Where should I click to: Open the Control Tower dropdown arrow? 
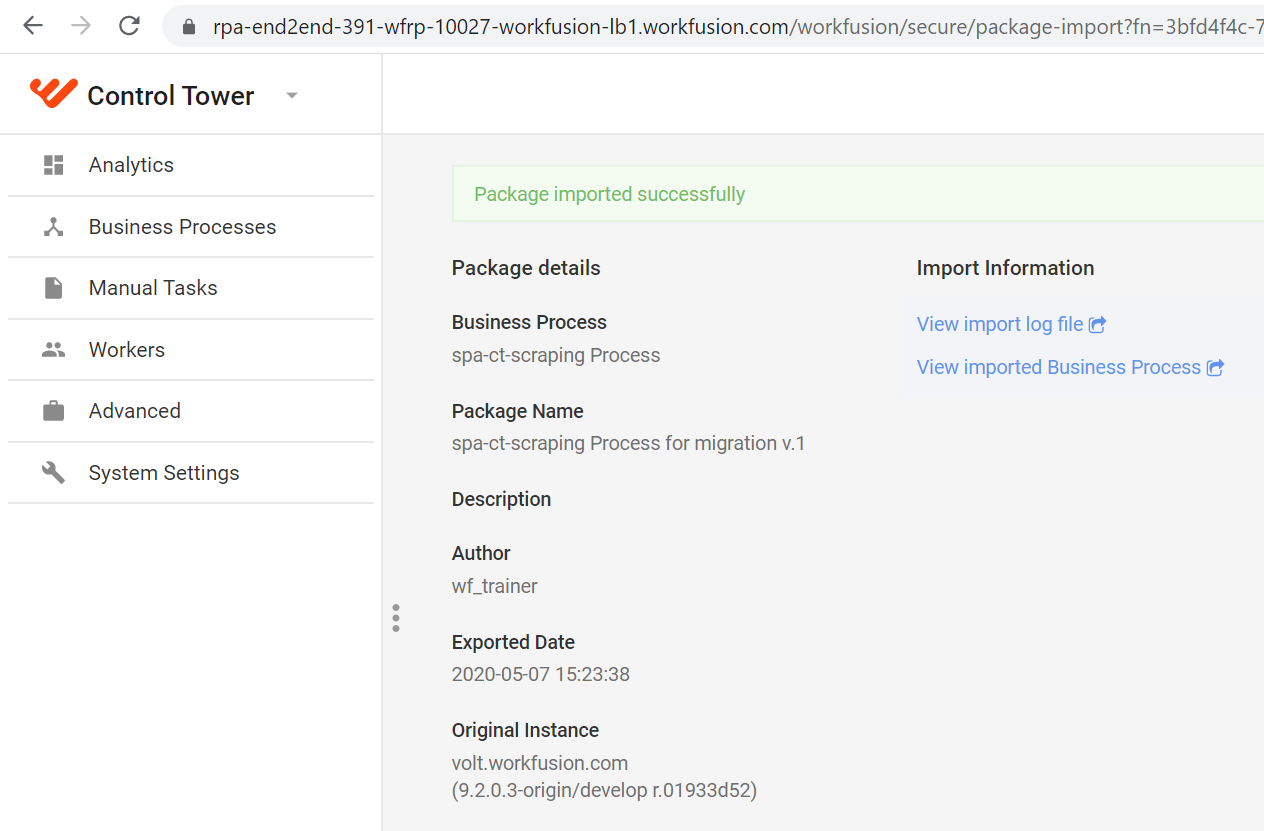tap(292, 95)
